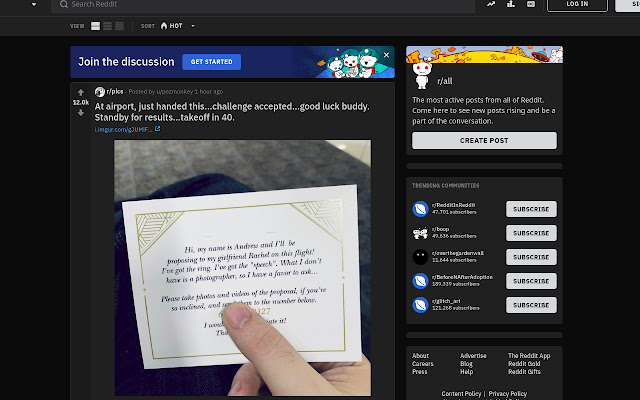Click the 12.0k vote score

pyautogui.click(x=81, y=102)
